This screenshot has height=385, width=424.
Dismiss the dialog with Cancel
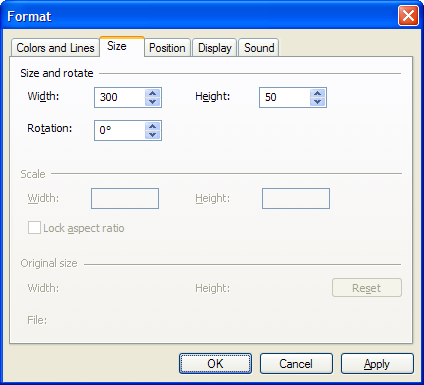click(x=296, y=364)
